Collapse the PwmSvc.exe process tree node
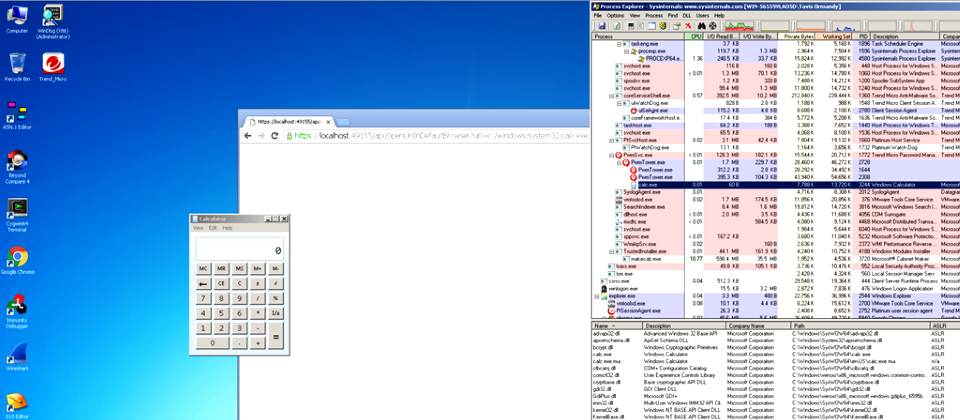The width and height of the screenshot is (960, 420). (613, 156)
